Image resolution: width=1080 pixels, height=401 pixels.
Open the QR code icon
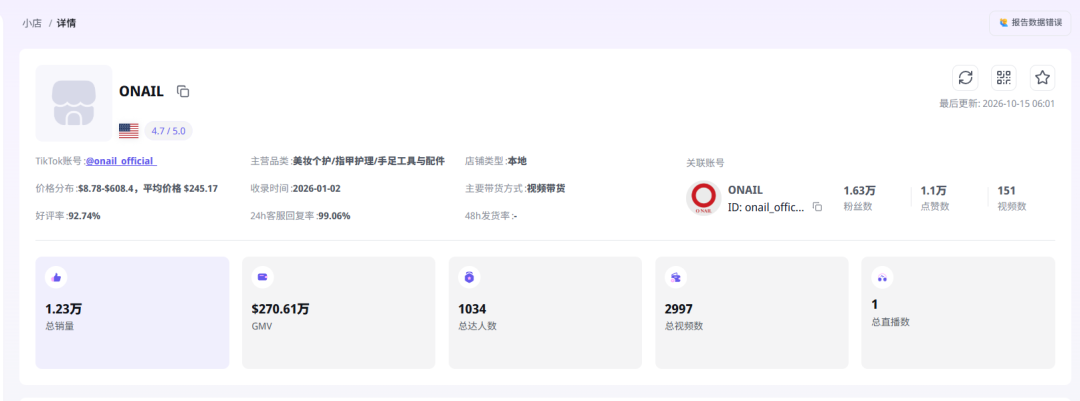1004,77
